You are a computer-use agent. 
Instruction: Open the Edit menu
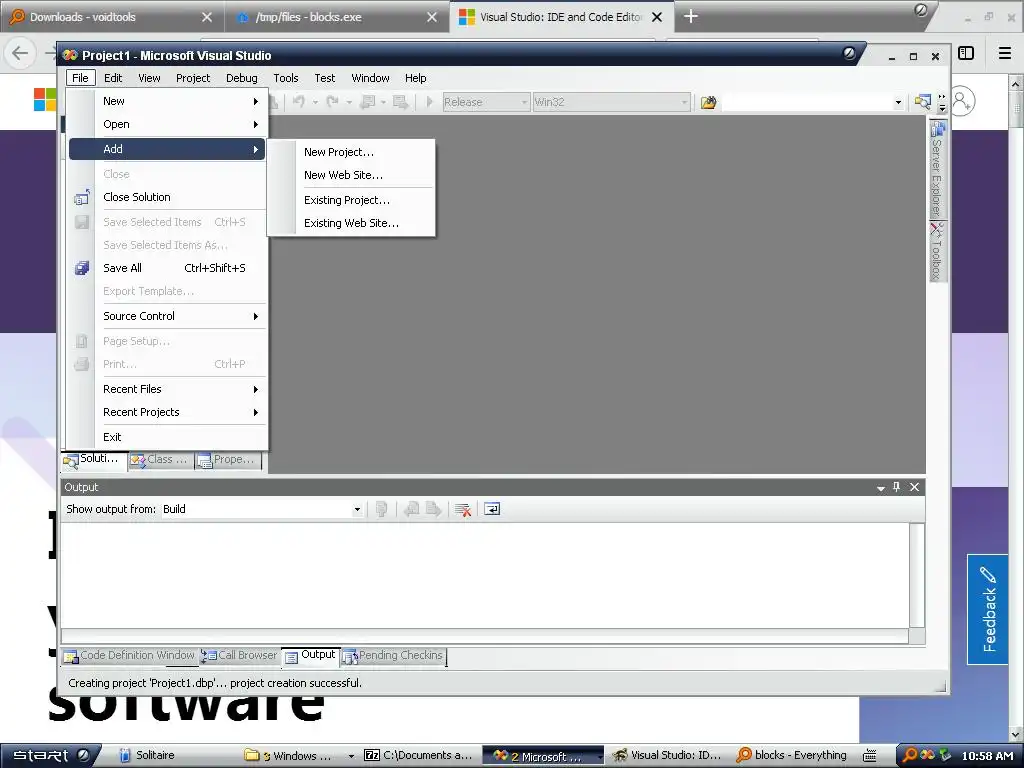point(113,78)
